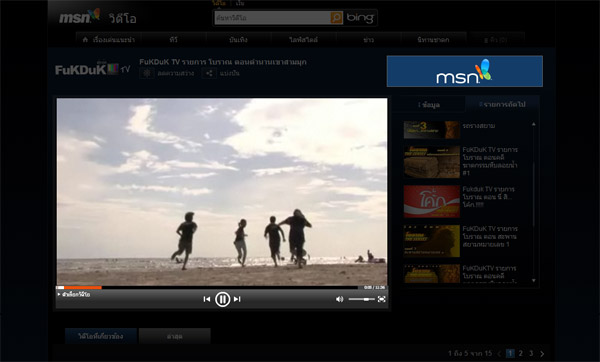The image size is (600, 362).
Task: Open the red Coke-style logo thumbnail
Action: 432,201
